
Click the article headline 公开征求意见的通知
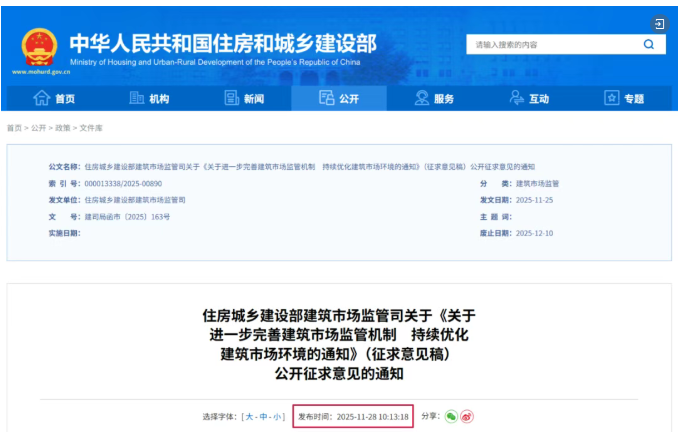339,374
